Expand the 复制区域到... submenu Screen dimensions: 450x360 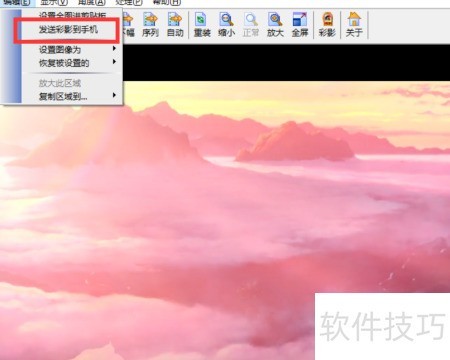(72, 97)
